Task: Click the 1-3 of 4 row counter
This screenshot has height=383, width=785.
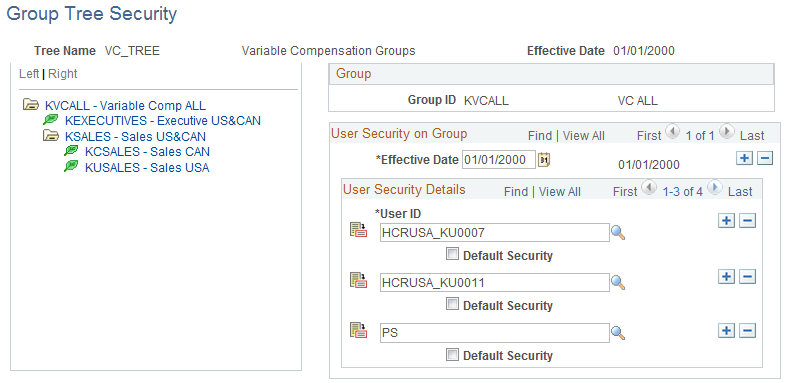Action: pyautogui.click(x=682, y=192)
